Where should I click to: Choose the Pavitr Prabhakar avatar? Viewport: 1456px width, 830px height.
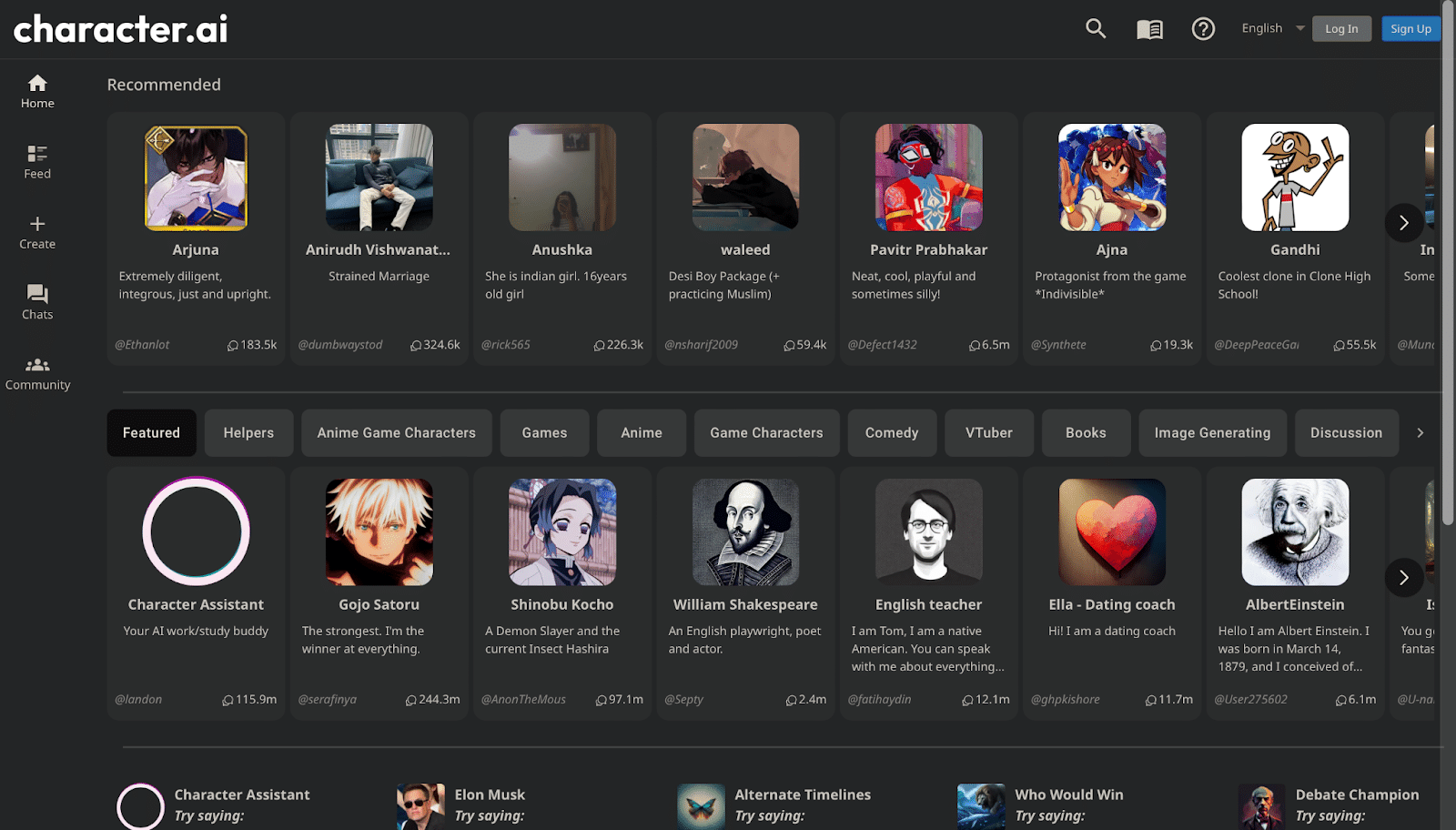click(x=928, y=177)
